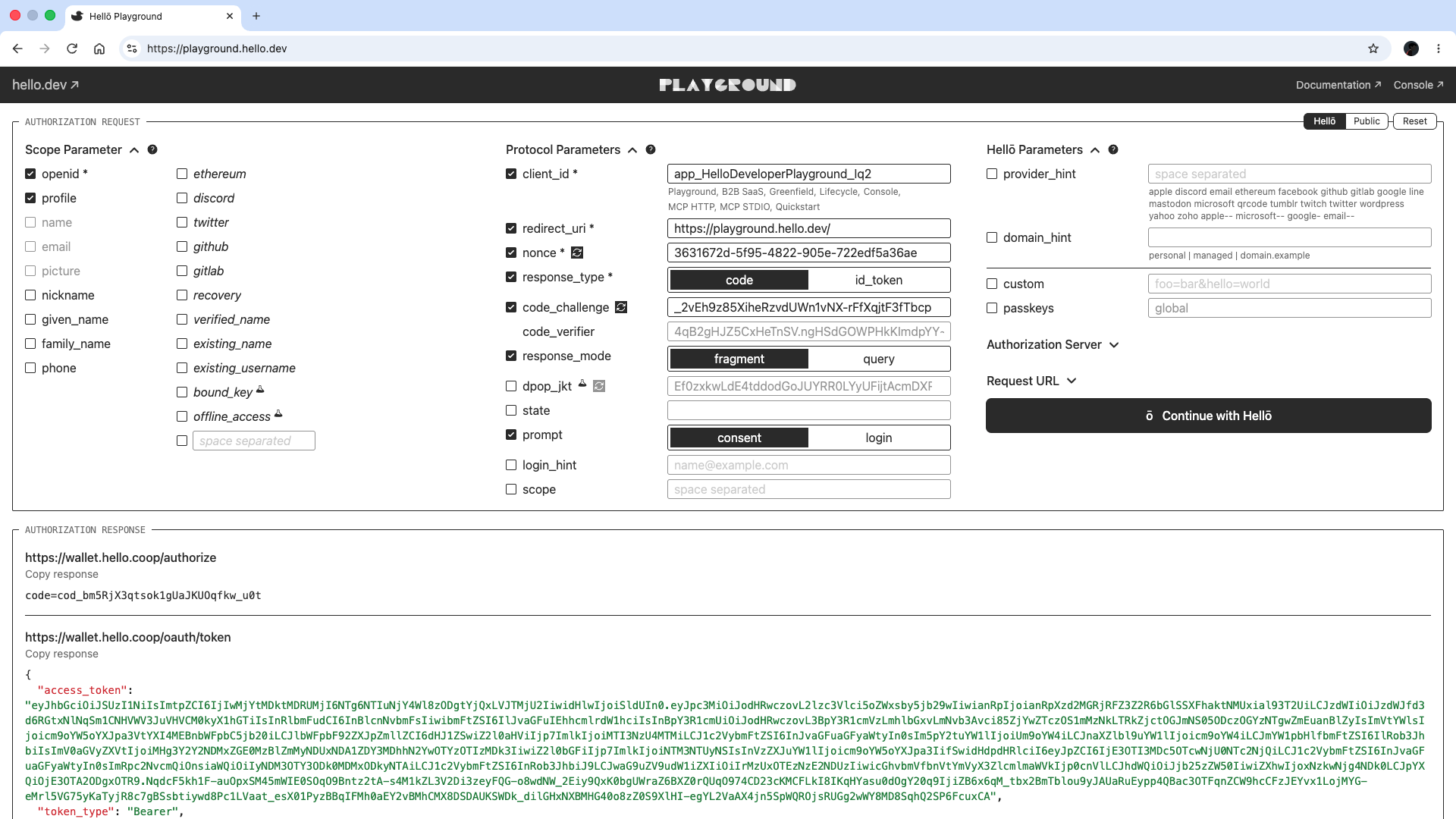Click the custom scope text field
Screen dimensions: 1456x819
(254, 441)
